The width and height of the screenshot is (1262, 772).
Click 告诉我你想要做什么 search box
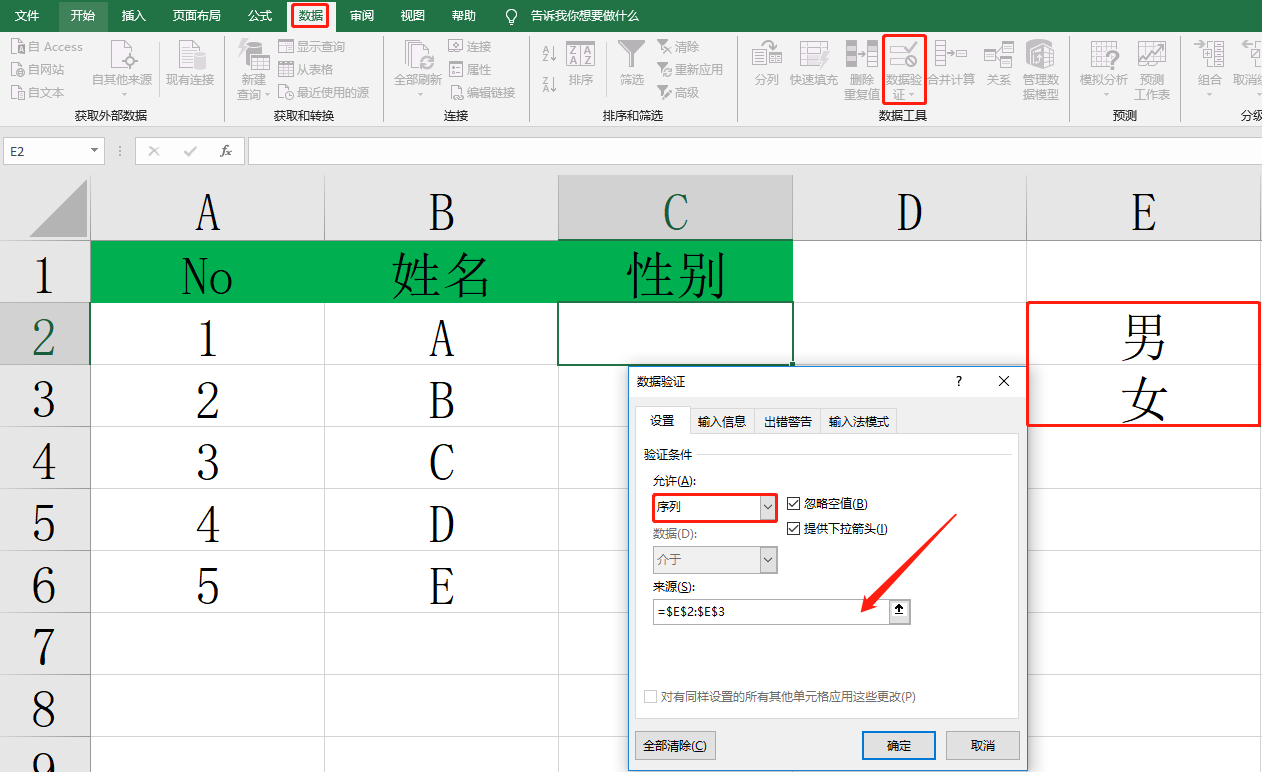[584, 16]
